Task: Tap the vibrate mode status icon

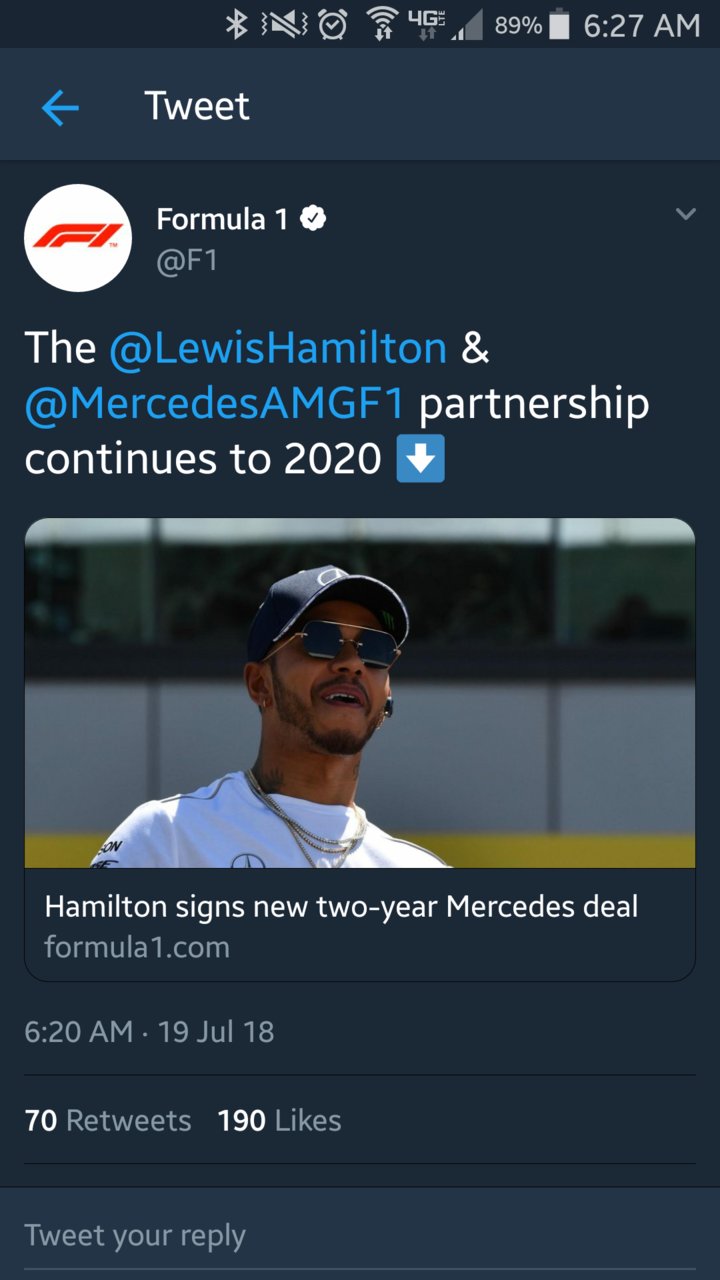Action: 282,26
